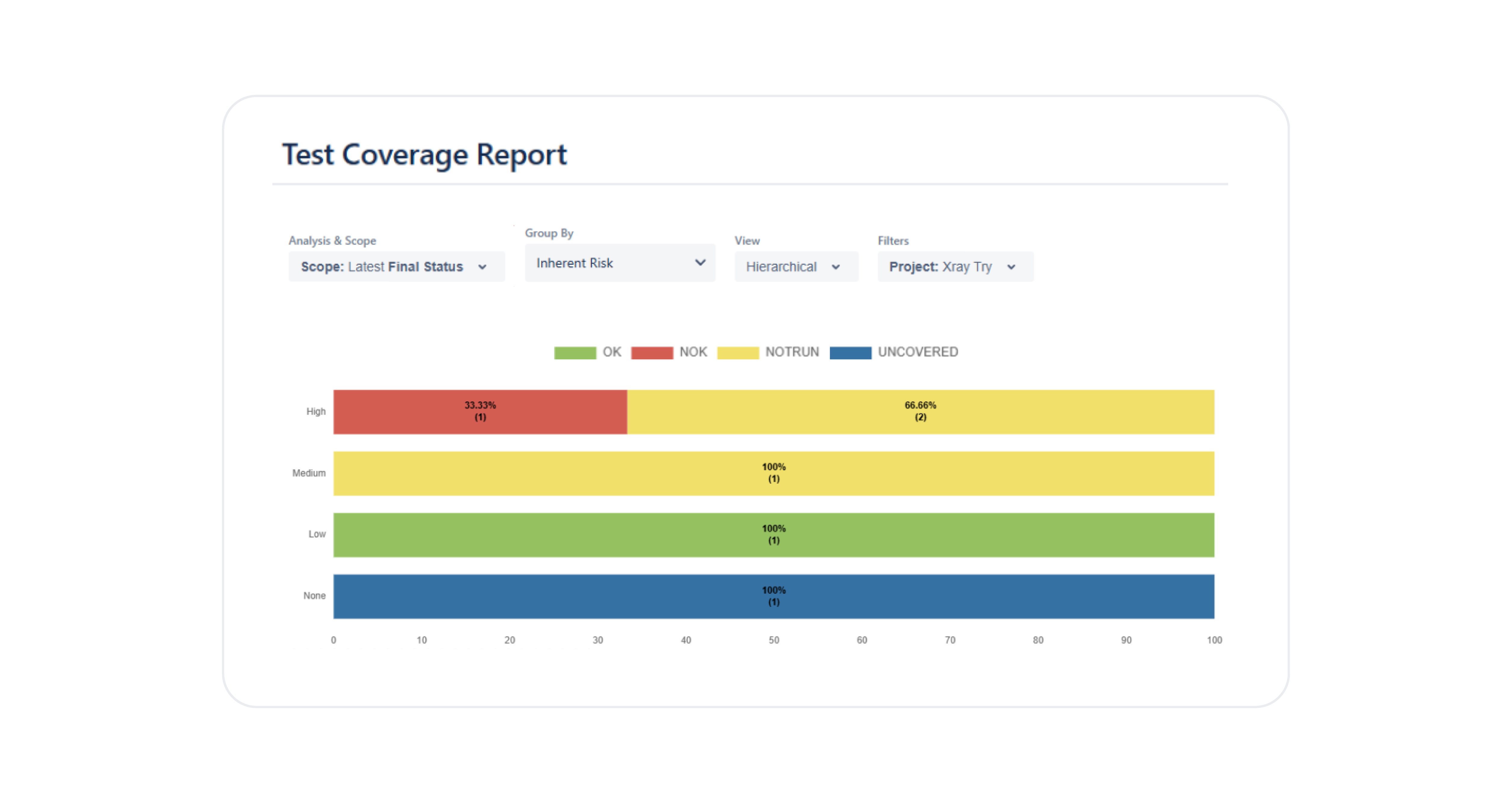This screenshot has width=1512, height=803.
Task: Click the Low row green 100% bar
Action: click(x=774, y=535)
